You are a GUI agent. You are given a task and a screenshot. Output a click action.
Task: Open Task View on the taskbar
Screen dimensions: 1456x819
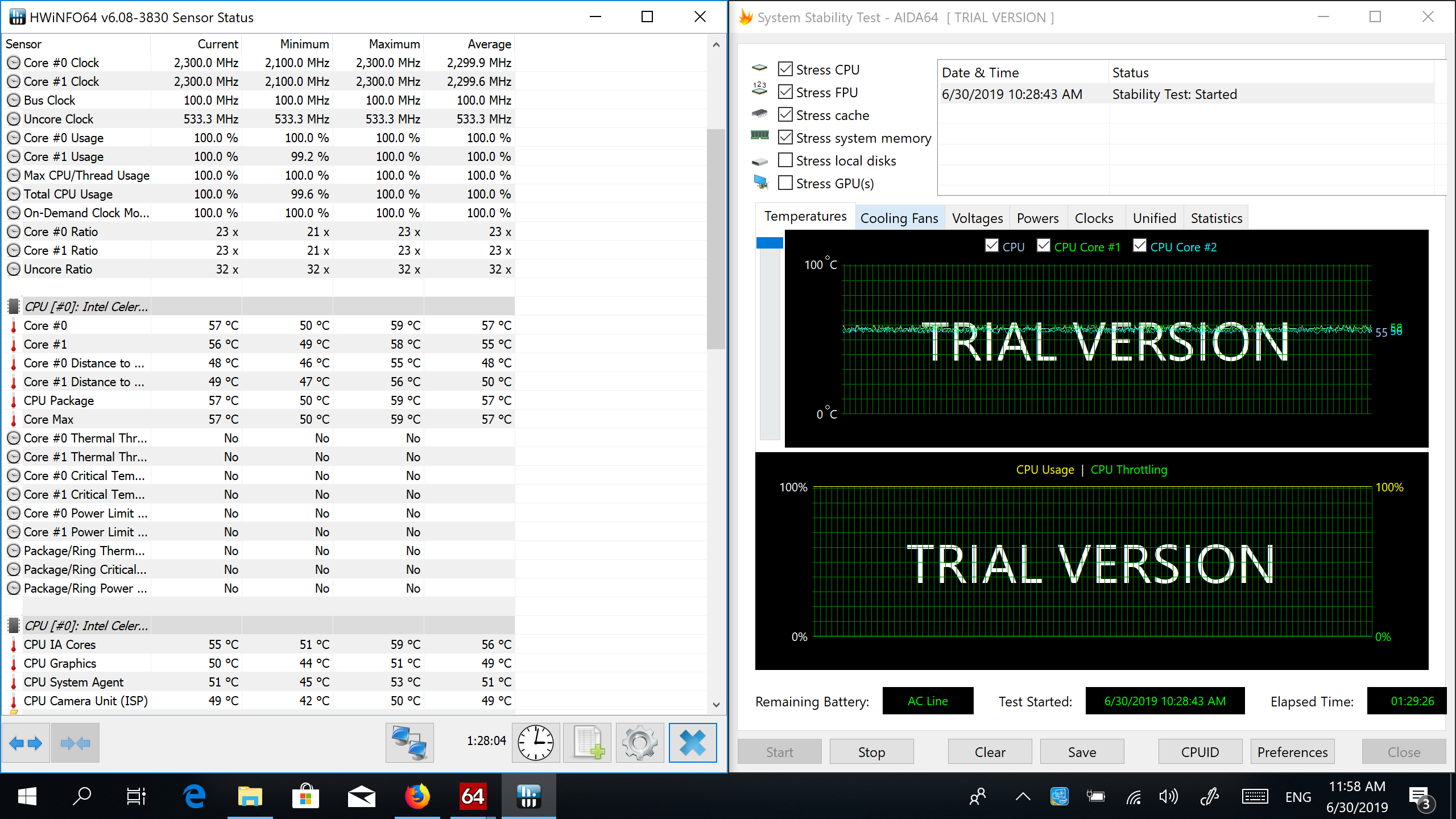pyautogui.click(x=136, y=796)
